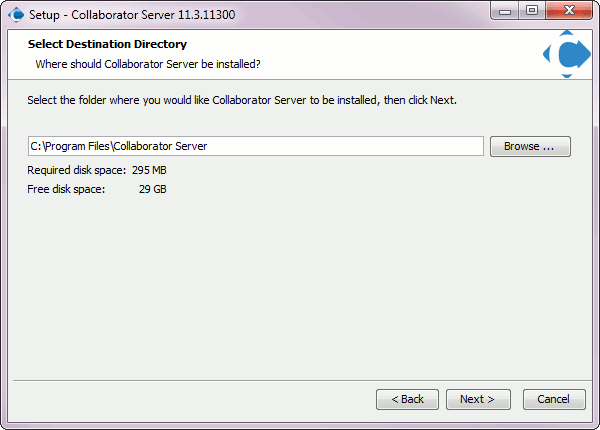Screen dimensions: 600x430
Task: Open the Browse folder dialog
Action: click(530, 147)
